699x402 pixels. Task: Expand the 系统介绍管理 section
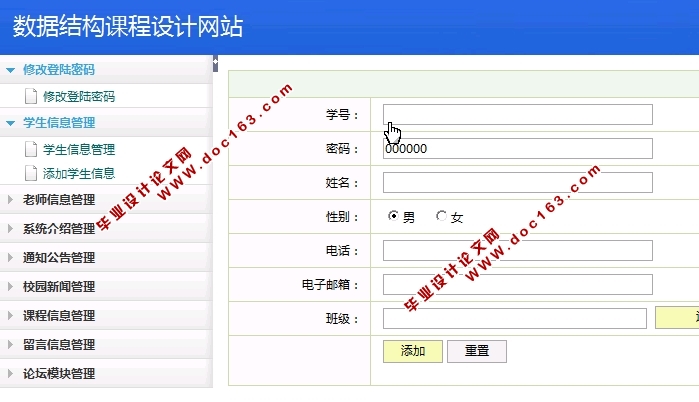58,228
